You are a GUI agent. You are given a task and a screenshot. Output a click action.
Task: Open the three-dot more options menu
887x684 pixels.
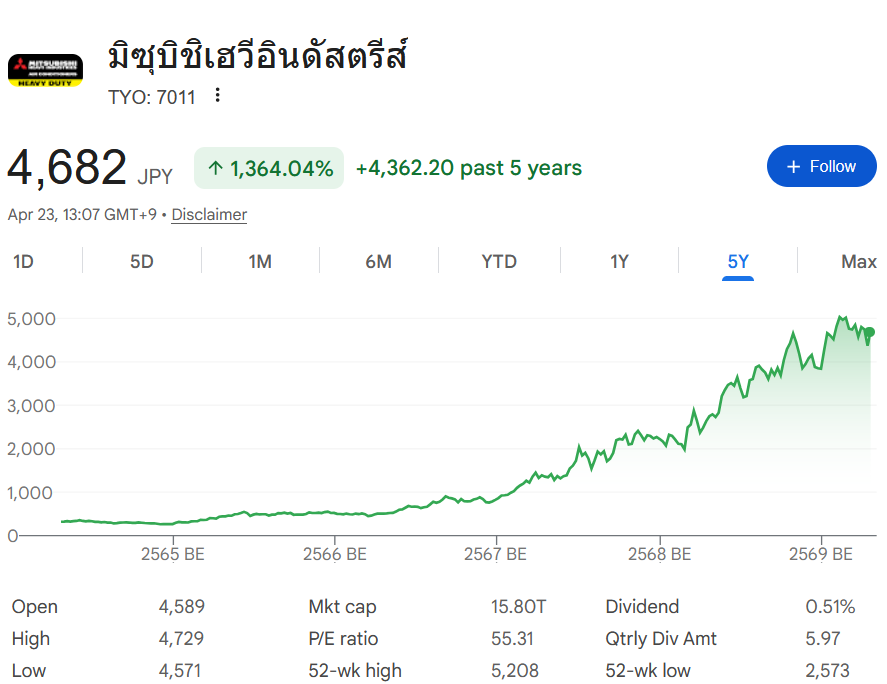[x=218, y=96]
